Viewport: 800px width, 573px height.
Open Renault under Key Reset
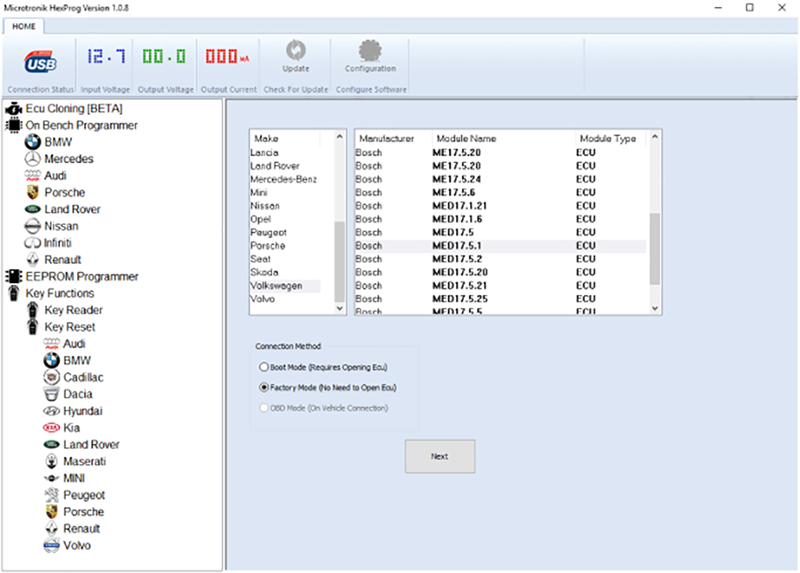pyautogui.click(x=82, y=529)
